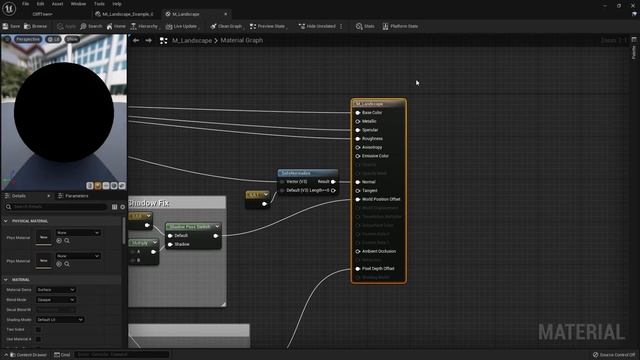This screenshot has height=360, width=640.
Task: Toggle Live Update in toolbar
Action: (x=182, y=26)
